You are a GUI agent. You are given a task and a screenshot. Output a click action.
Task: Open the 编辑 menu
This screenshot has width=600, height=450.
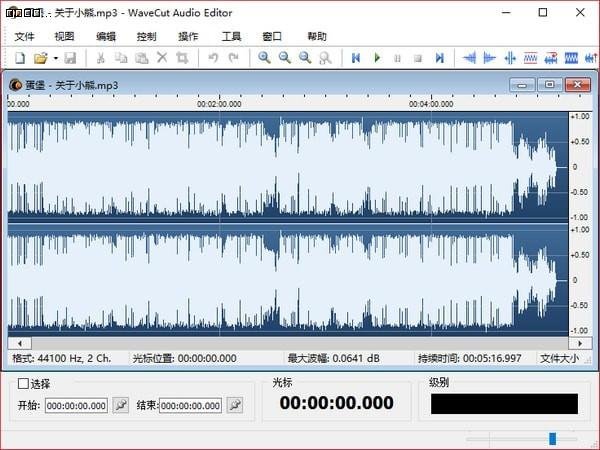pyautogui.click(x=106, y=36)
